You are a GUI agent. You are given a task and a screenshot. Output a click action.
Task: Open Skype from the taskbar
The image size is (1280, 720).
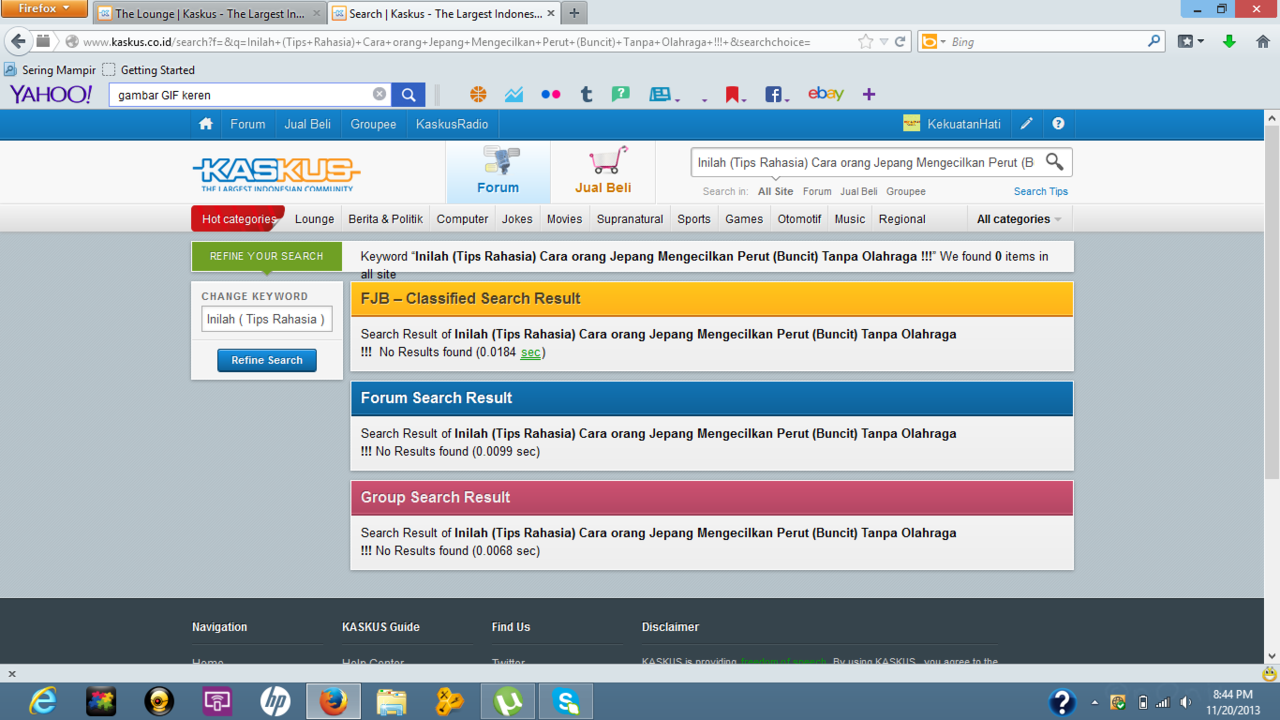(566, 701)
